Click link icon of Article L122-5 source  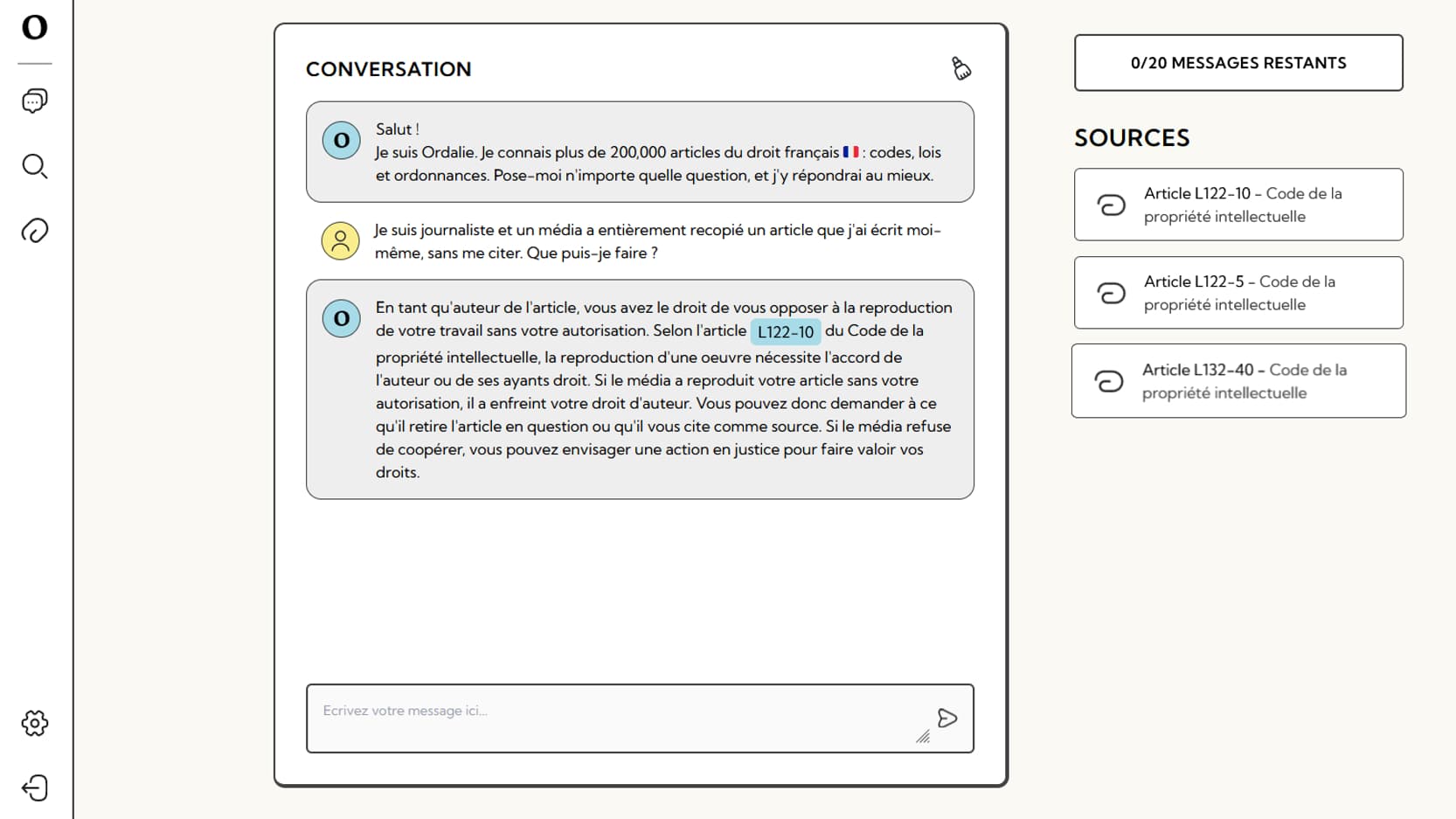coord(1111,293)
